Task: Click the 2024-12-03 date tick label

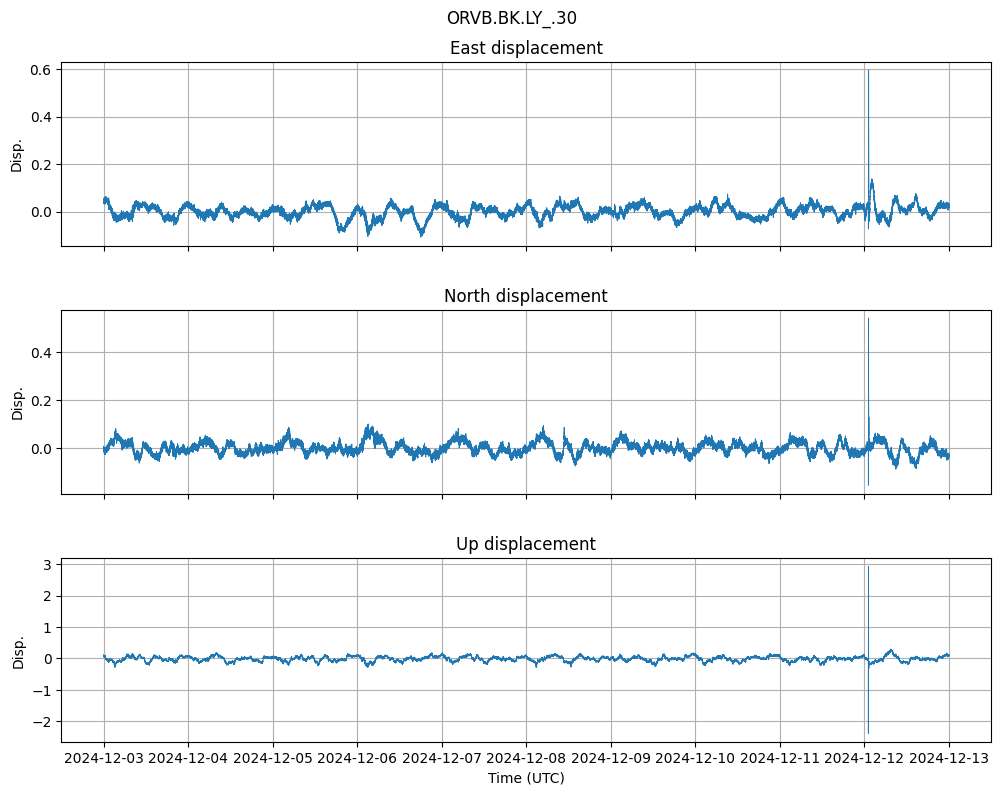Action: click(x=104, y=759)
